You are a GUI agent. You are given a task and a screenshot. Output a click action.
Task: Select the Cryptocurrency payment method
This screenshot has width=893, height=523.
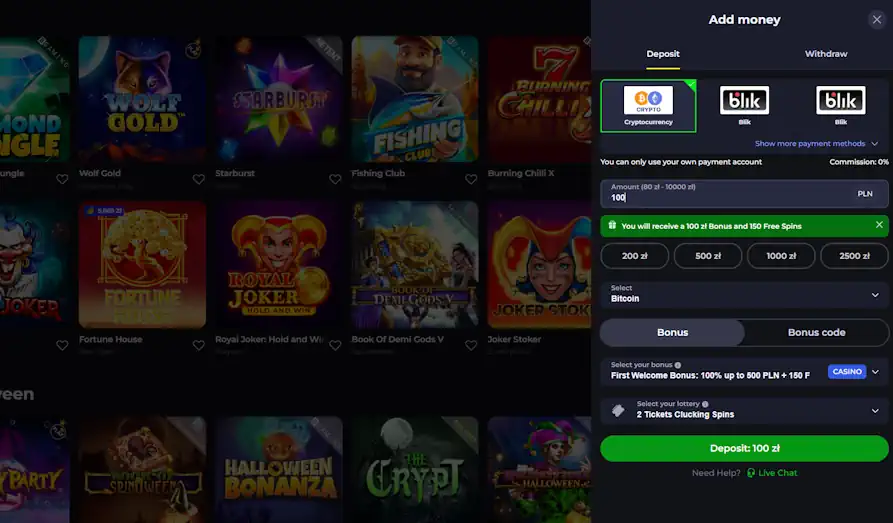[648, 106]
